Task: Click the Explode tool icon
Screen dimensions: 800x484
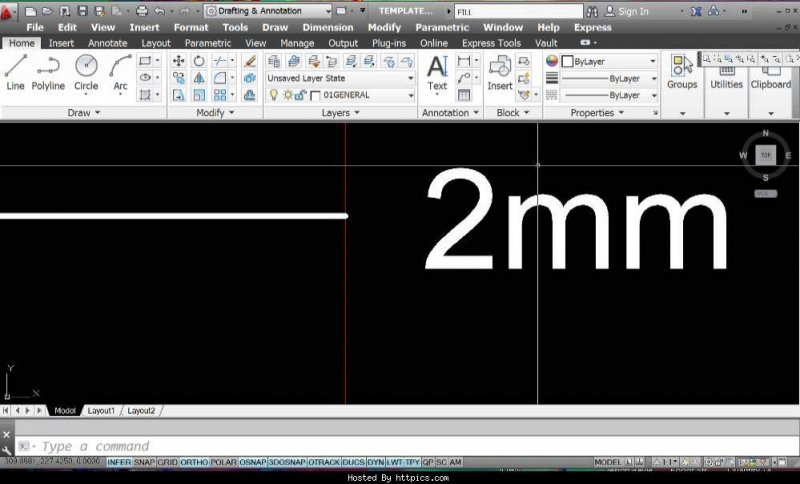Action: click(x=249, y=78)
